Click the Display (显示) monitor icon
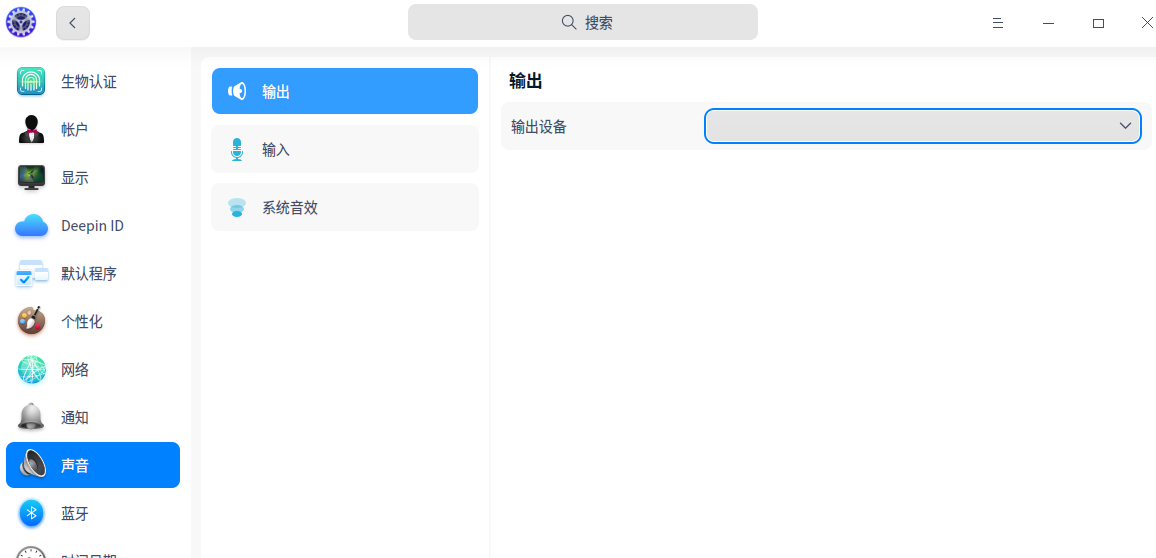Viewport: 1156px width, 558px height. (x=31, y=177)
